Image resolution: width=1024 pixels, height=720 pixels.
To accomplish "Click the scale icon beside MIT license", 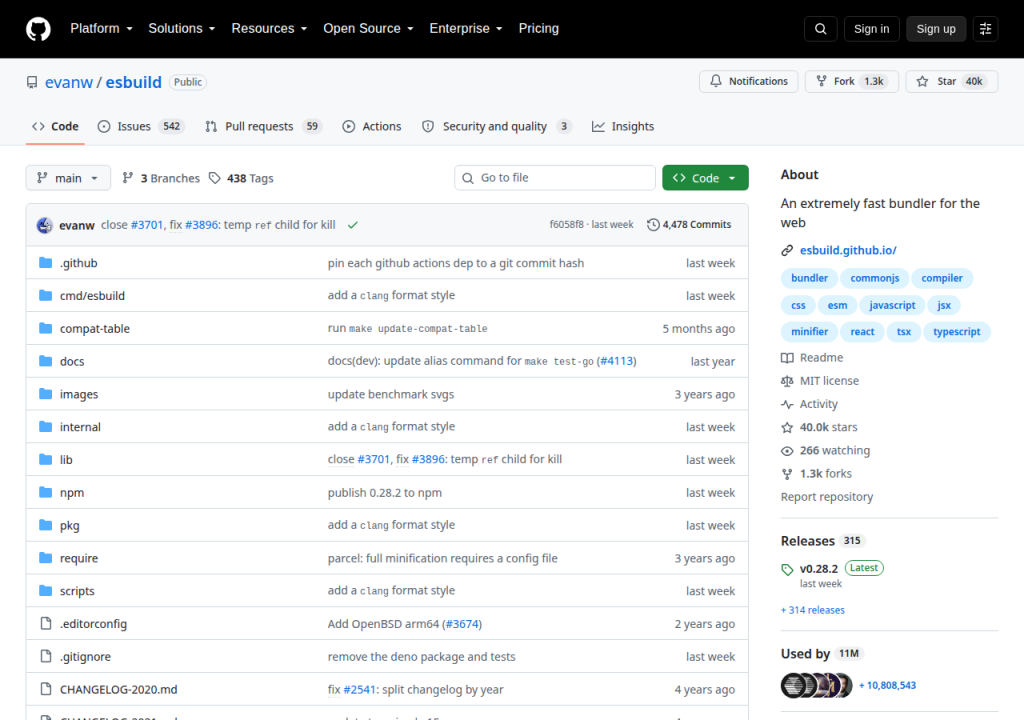I will click(x=787, y=381).
